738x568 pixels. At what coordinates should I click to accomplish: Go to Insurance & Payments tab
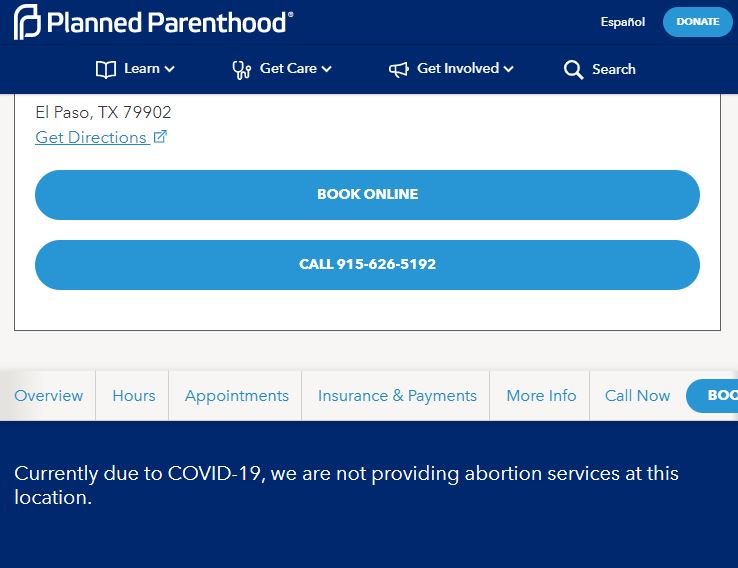[397, 396]
